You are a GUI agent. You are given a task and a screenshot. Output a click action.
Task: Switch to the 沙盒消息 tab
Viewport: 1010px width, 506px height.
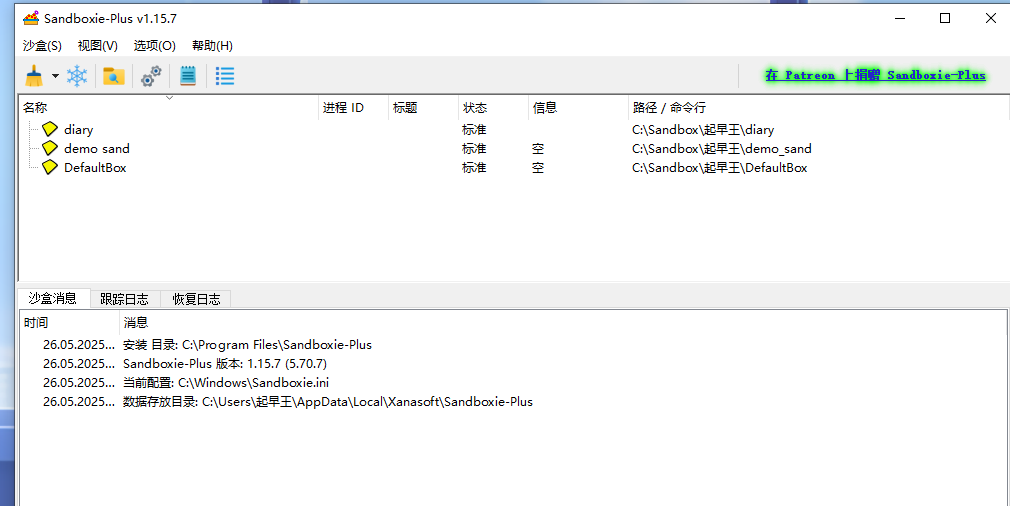(x=53, y=298)
